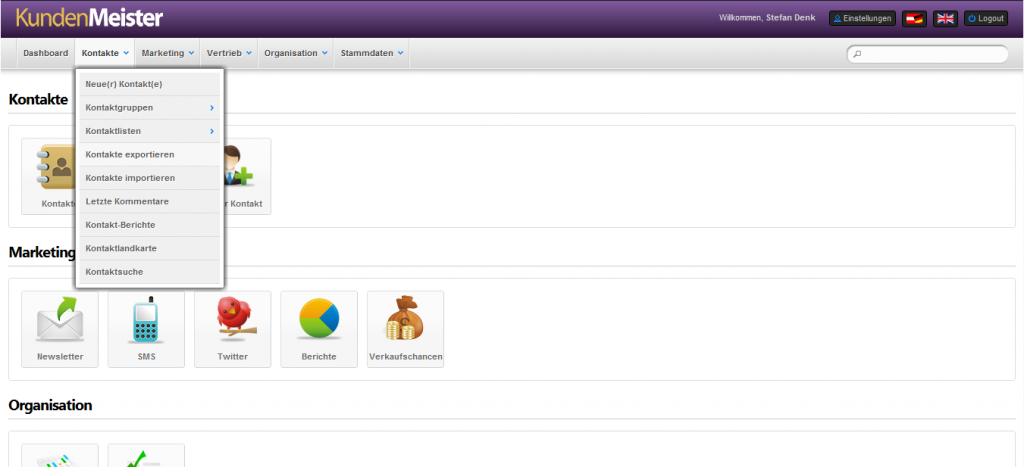Click the Organisation calendar tile at bottom
The width and height of the screenshot is (1024, 467).
(x=59, y=455)
